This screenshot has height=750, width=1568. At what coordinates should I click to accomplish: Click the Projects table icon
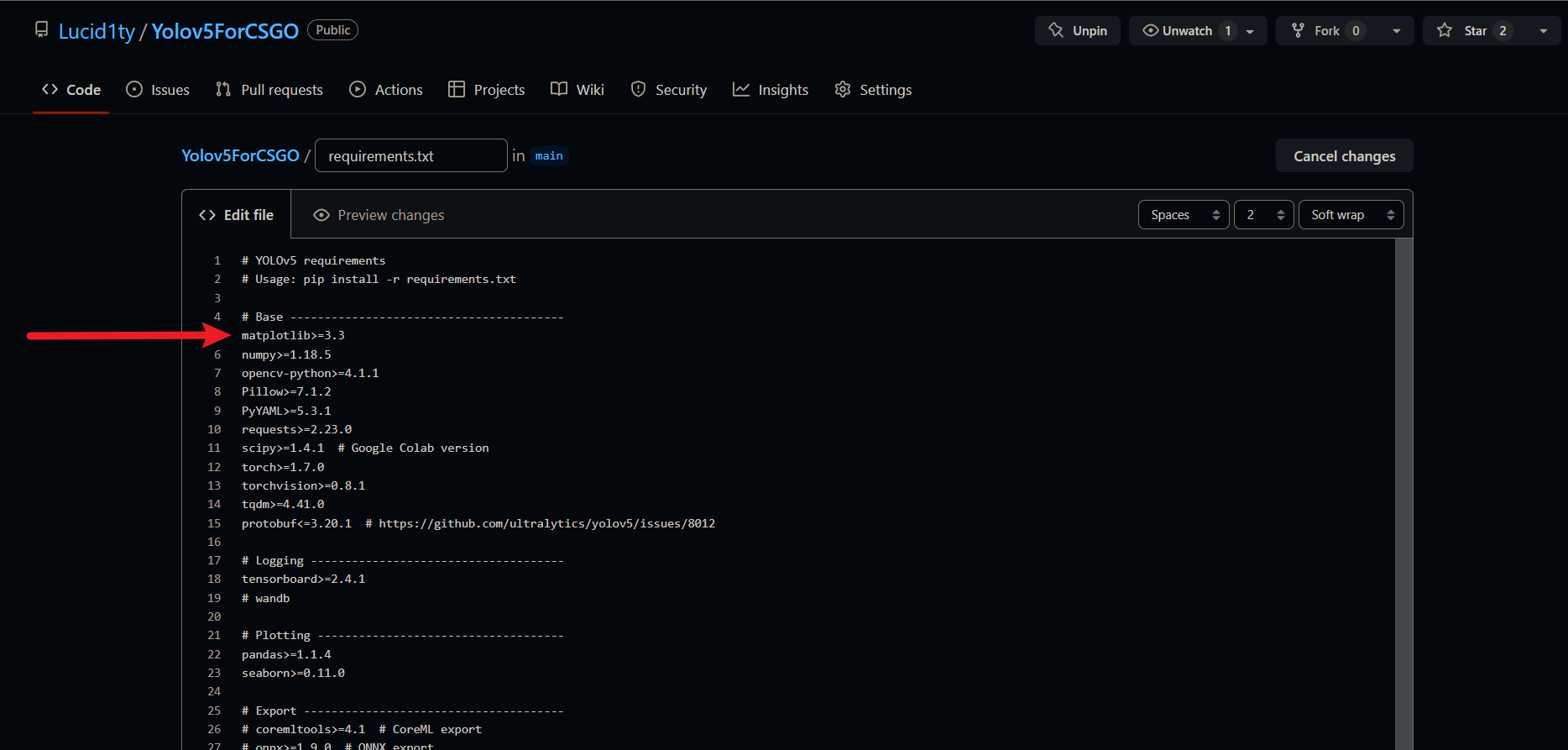coord(457,89)
